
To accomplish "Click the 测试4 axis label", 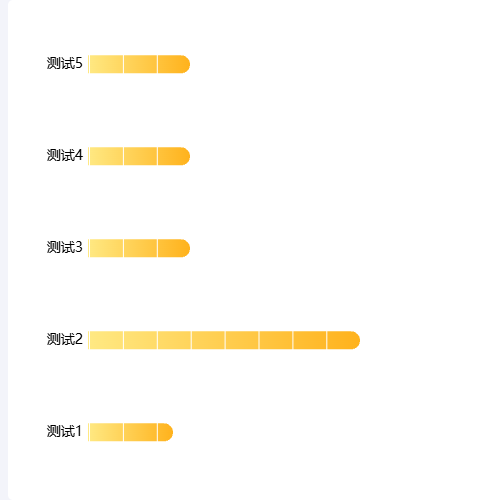I will tap(64, 155).
